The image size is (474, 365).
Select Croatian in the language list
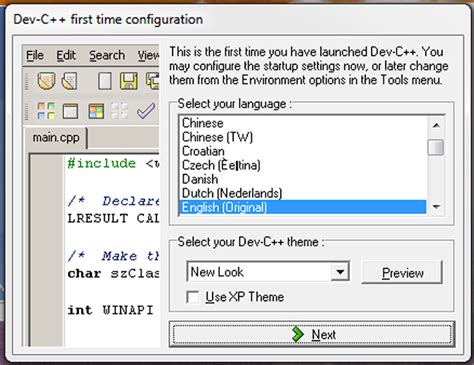click(303, 151)
